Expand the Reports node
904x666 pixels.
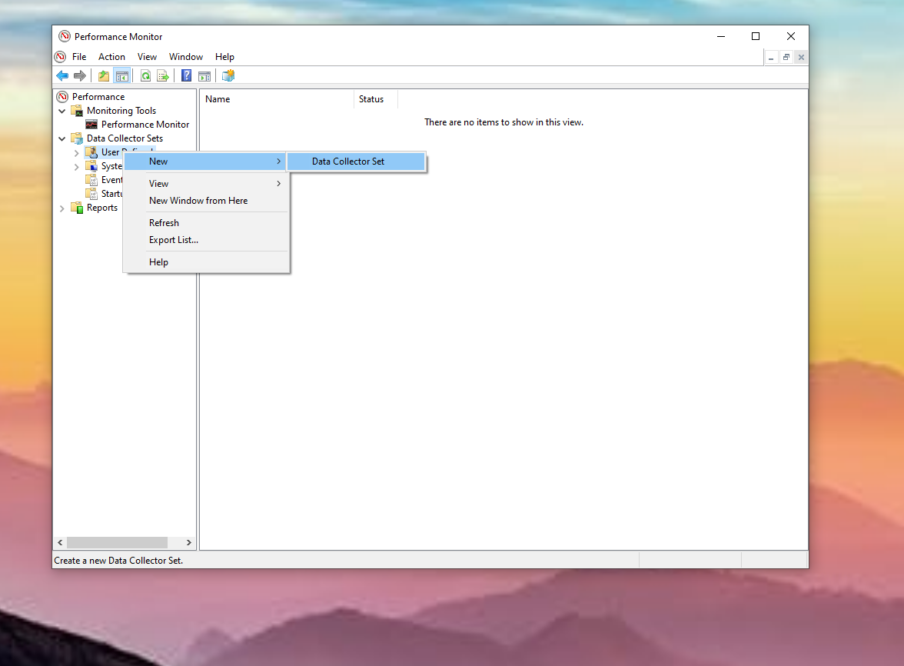(61, 207)
